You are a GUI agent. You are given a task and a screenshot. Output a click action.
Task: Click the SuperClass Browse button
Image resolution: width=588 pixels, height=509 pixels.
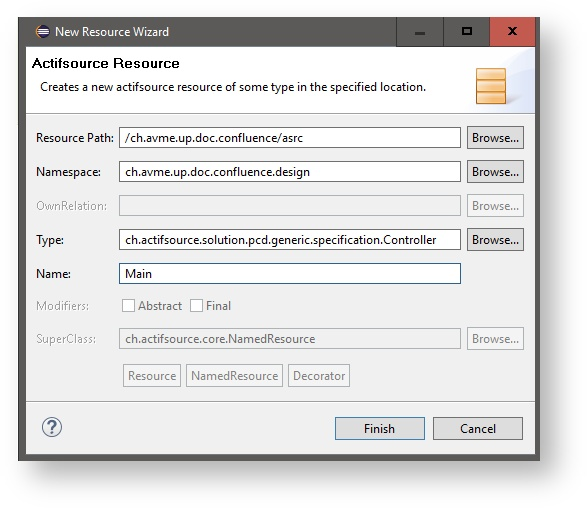click(x=495, y=339)
